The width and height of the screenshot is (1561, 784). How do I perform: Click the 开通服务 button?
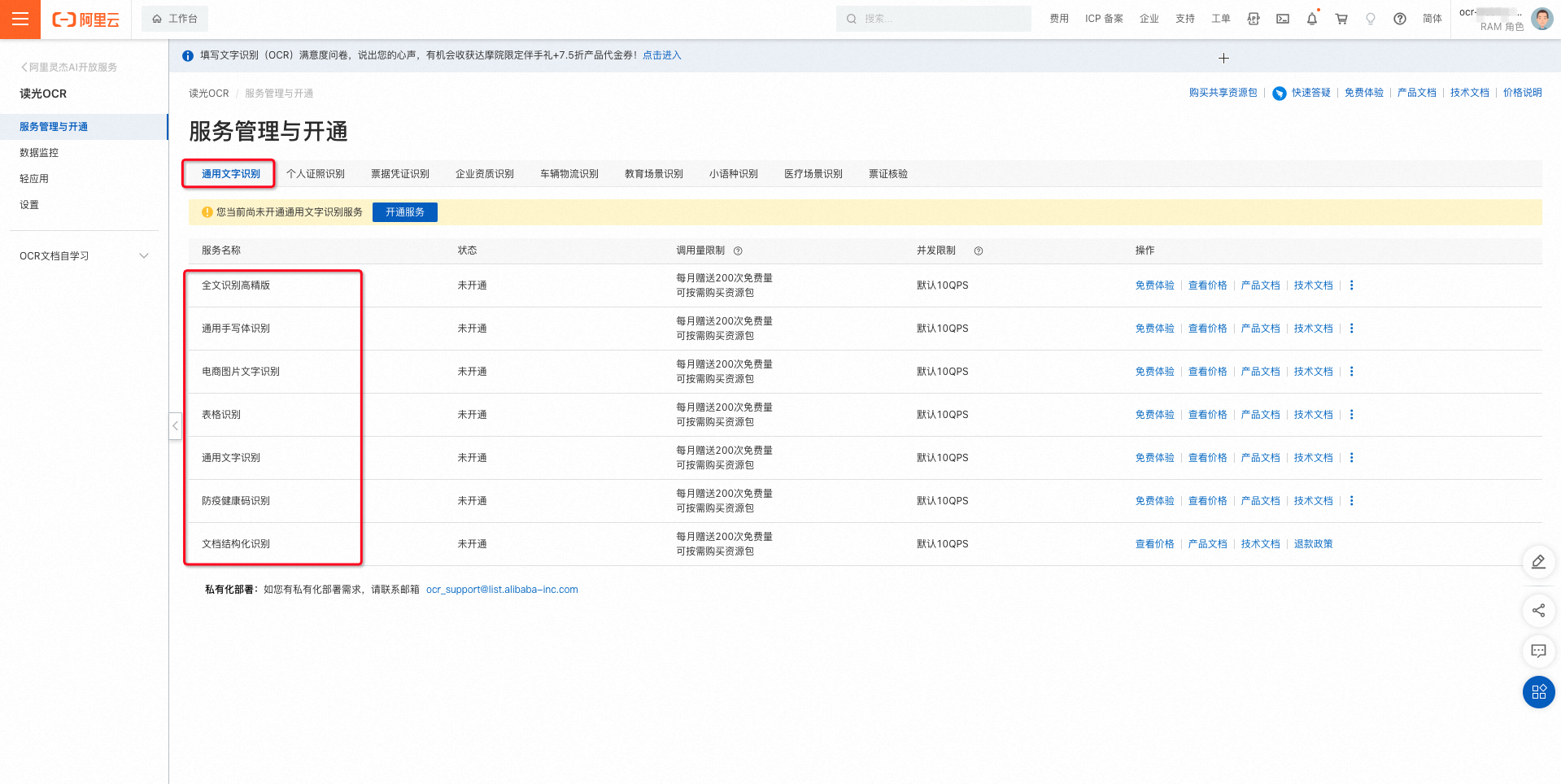[x=404, y=212]
